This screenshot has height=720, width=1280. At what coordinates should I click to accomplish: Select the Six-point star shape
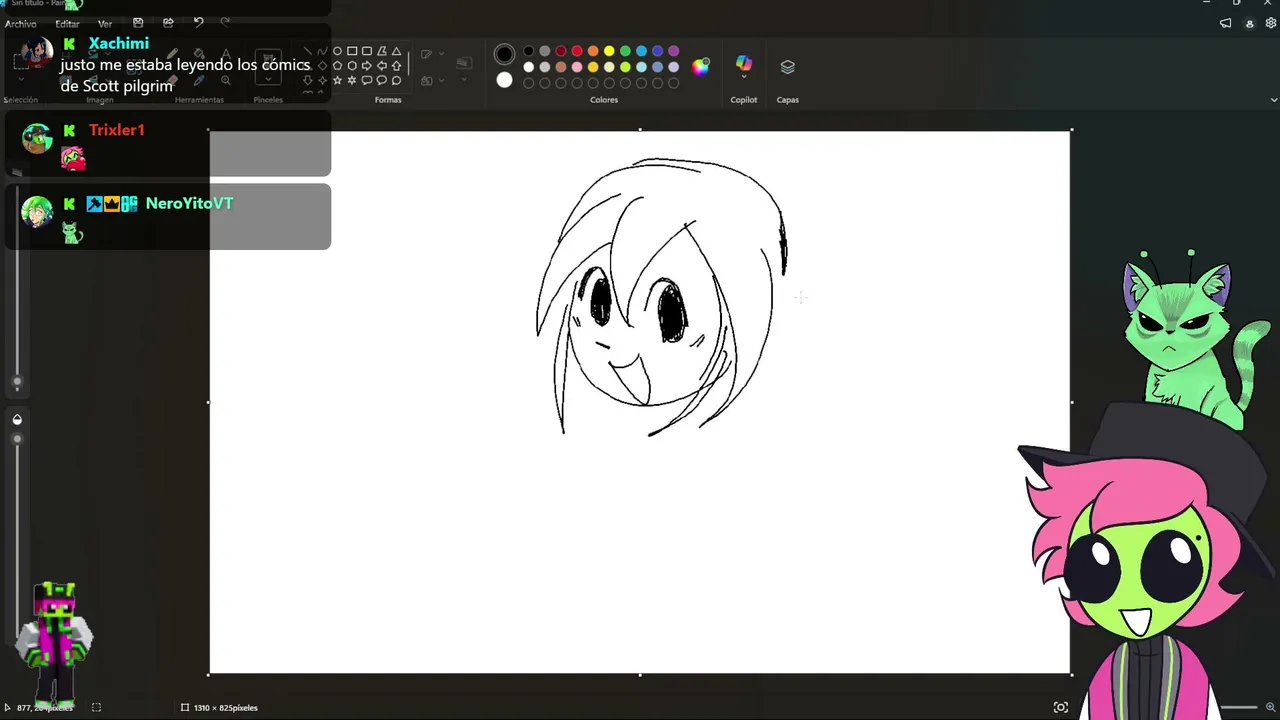(352, 81)
